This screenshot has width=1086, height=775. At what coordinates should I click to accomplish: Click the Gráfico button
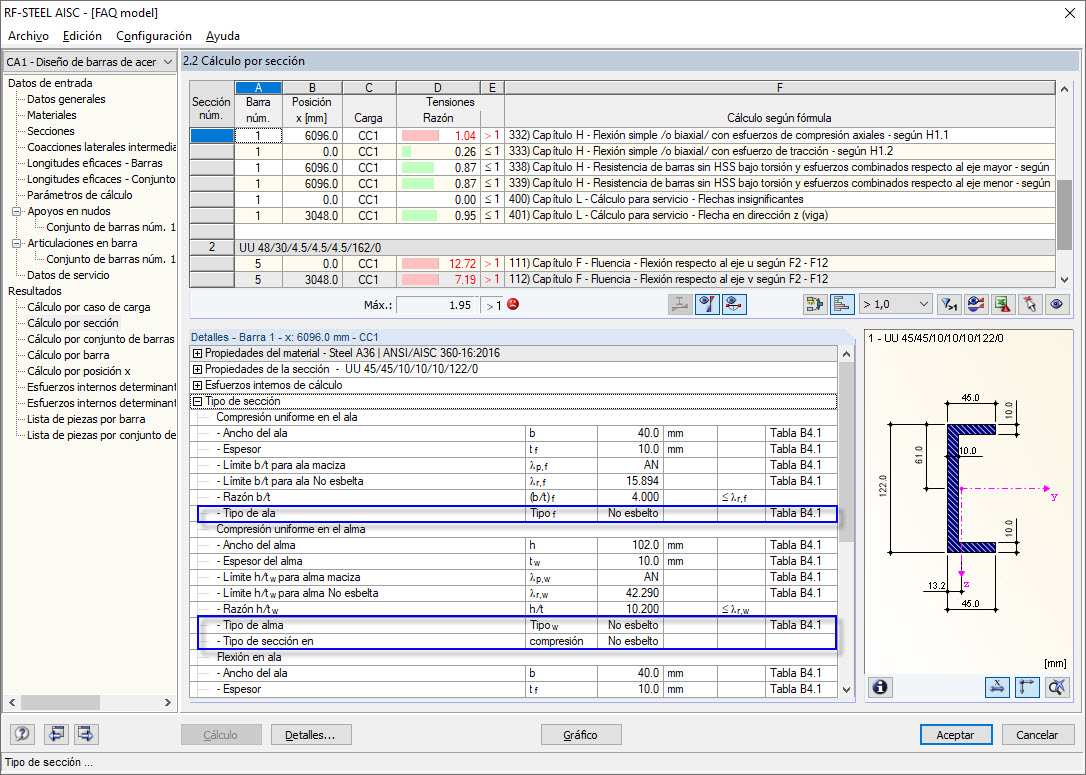tap(580, 735)
